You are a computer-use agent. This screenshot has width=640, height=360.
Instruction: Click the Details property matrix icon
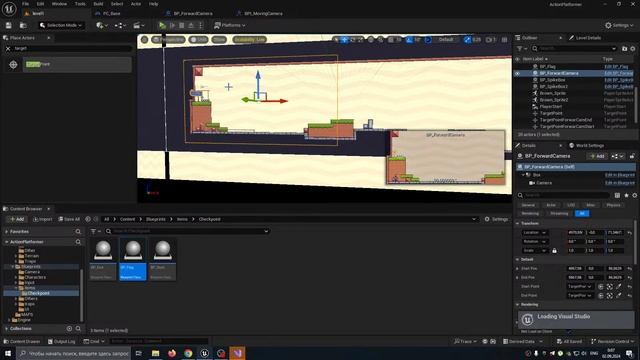pos(618,196)
